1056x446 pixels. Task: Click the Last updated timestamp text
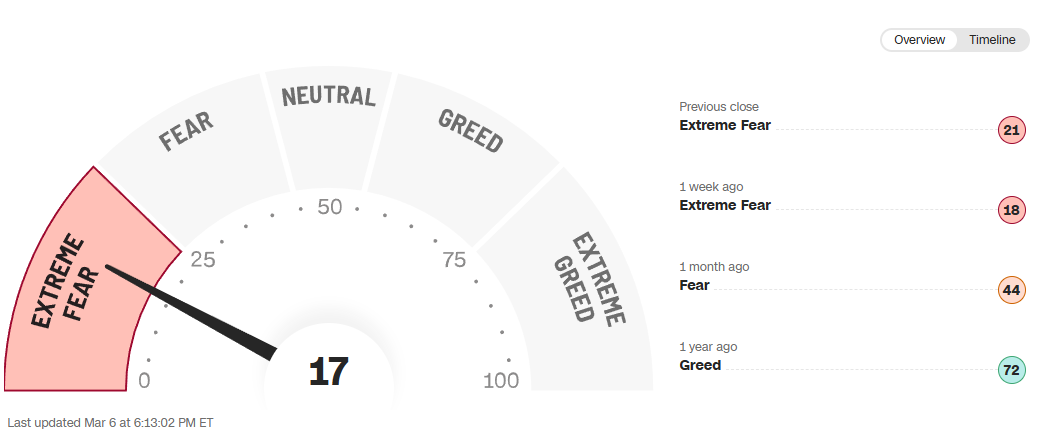pyautogui.click(x=110, y=423)
